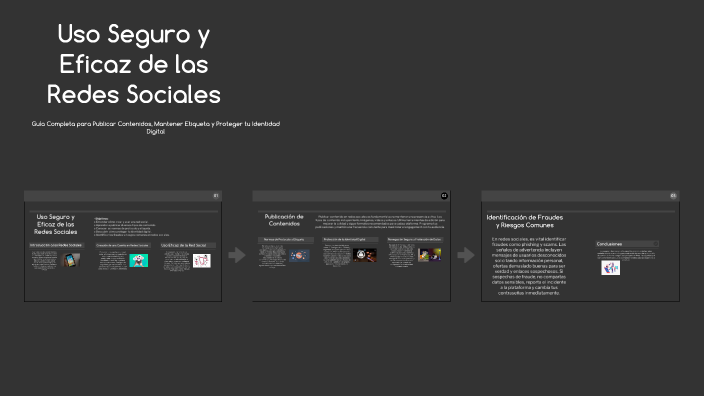Click the top header bar of frame 01
This screenshot has width=704, height=396.
tap(123, 196)
